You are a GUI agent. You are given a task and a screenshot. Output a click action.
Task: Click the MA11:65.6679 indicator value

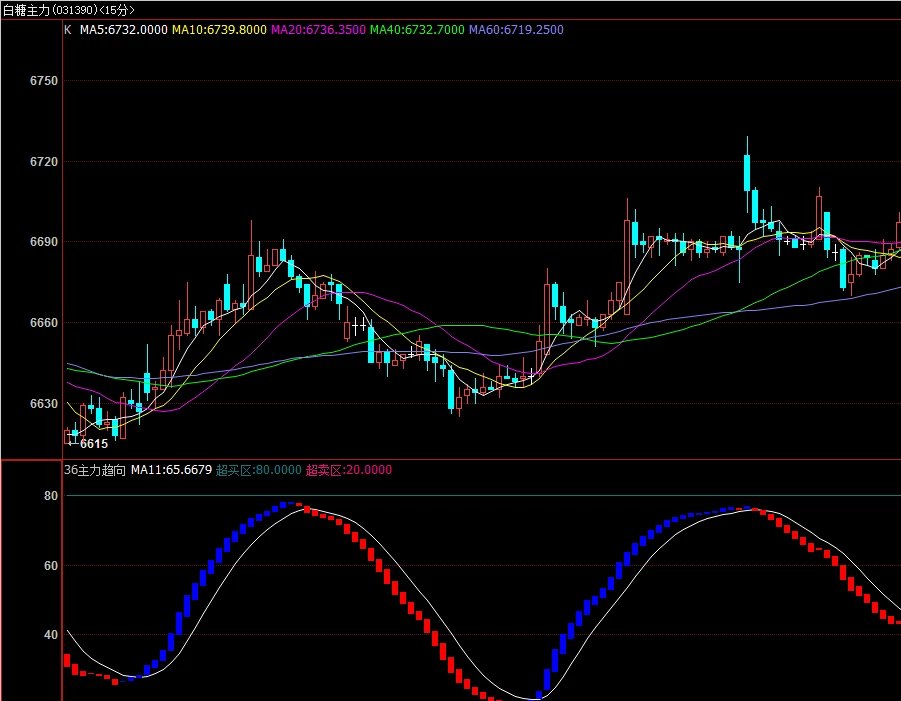click(x=171, y=470)
